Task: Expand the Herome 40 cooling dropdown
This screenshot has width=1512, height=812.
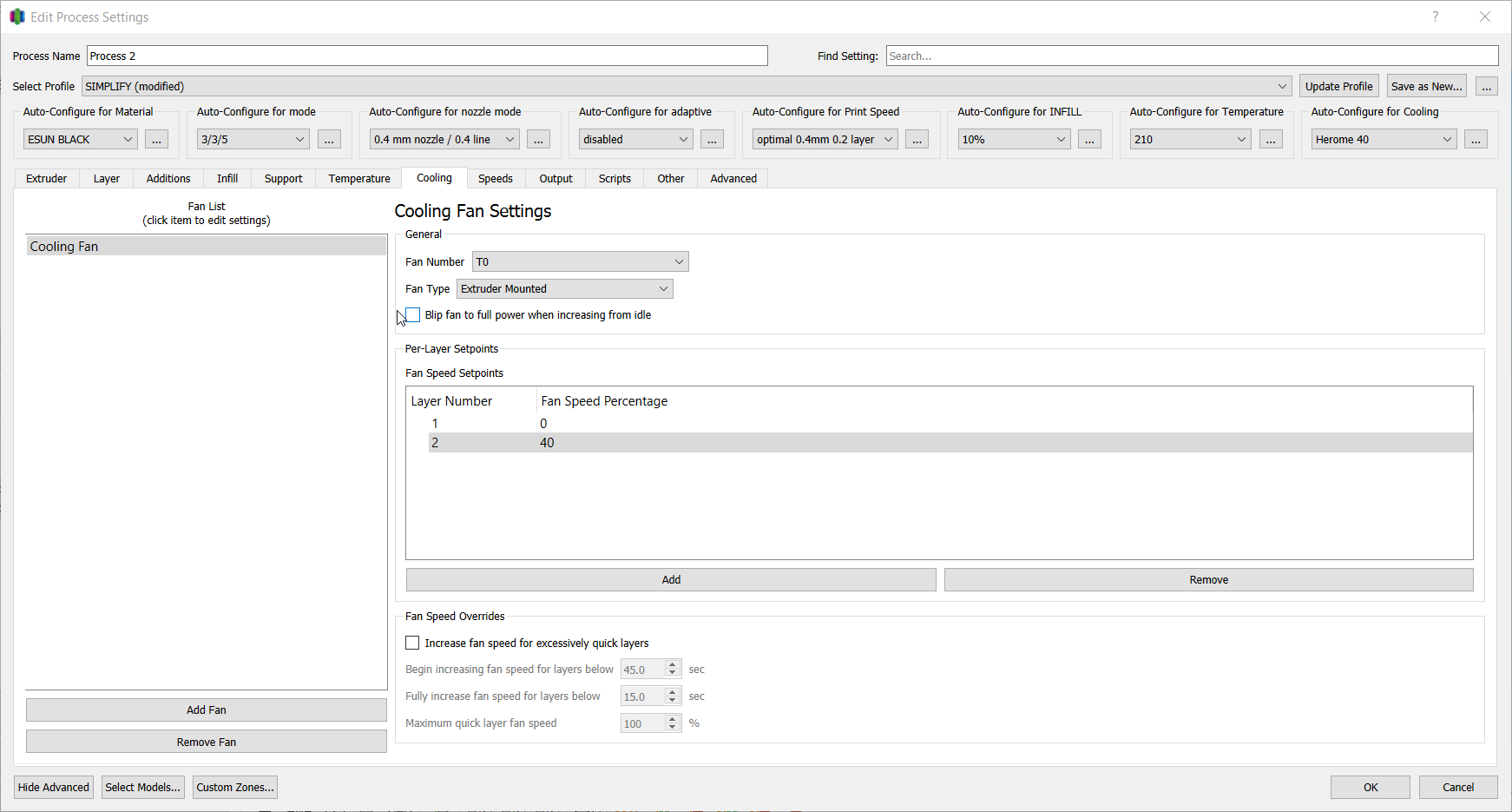Action: pyautogui.click(x=1384, y=139)
